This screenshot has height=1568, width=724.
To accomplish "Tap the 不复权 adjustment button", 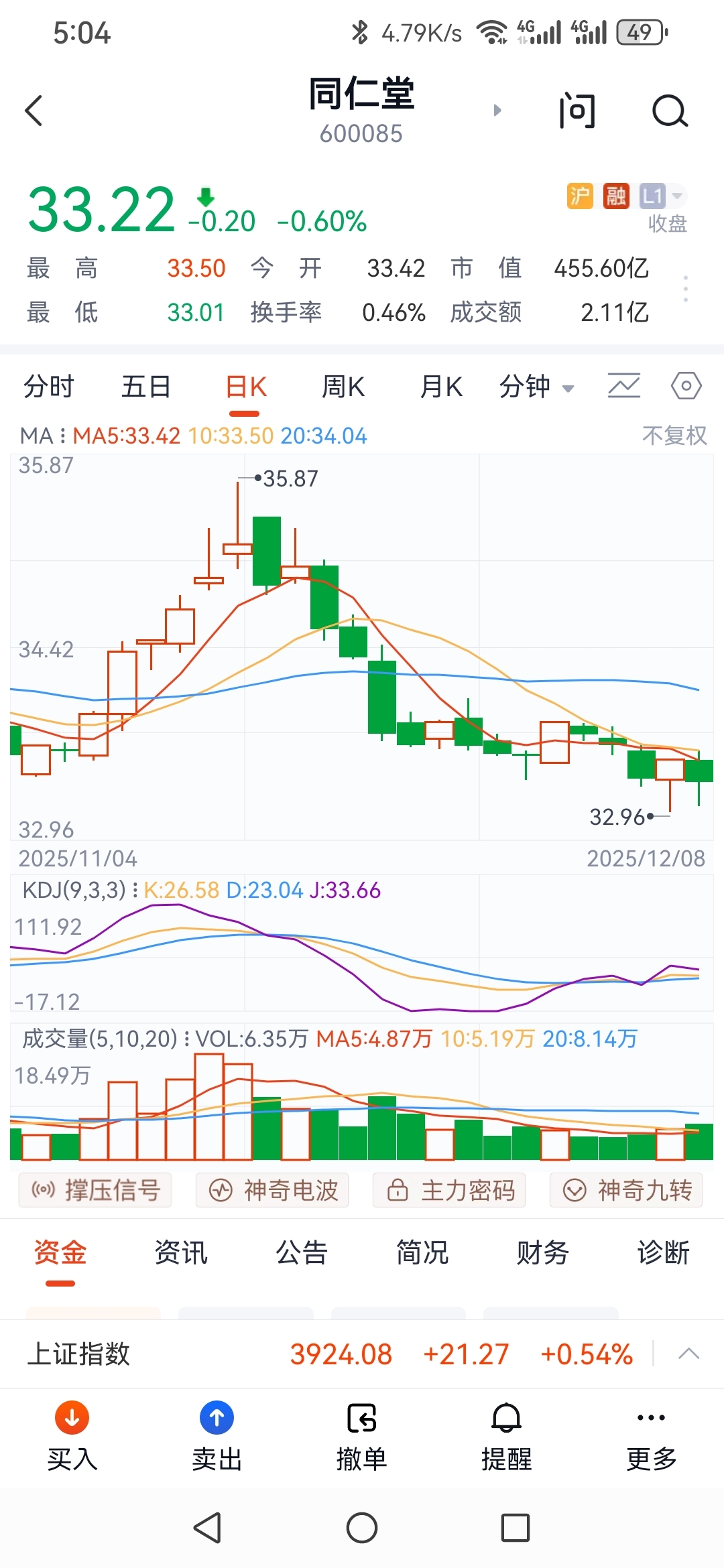I will [674, 436].
